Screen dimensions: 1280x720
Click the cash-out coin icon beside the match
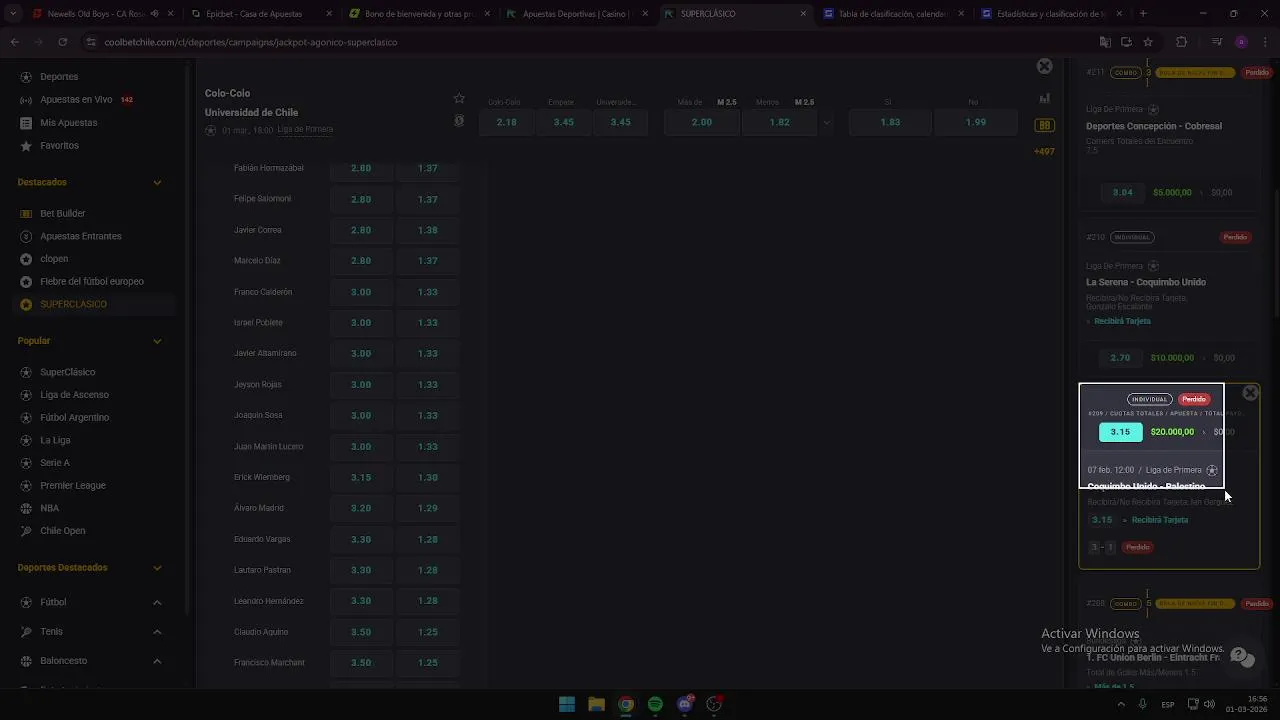coord(459,121)
